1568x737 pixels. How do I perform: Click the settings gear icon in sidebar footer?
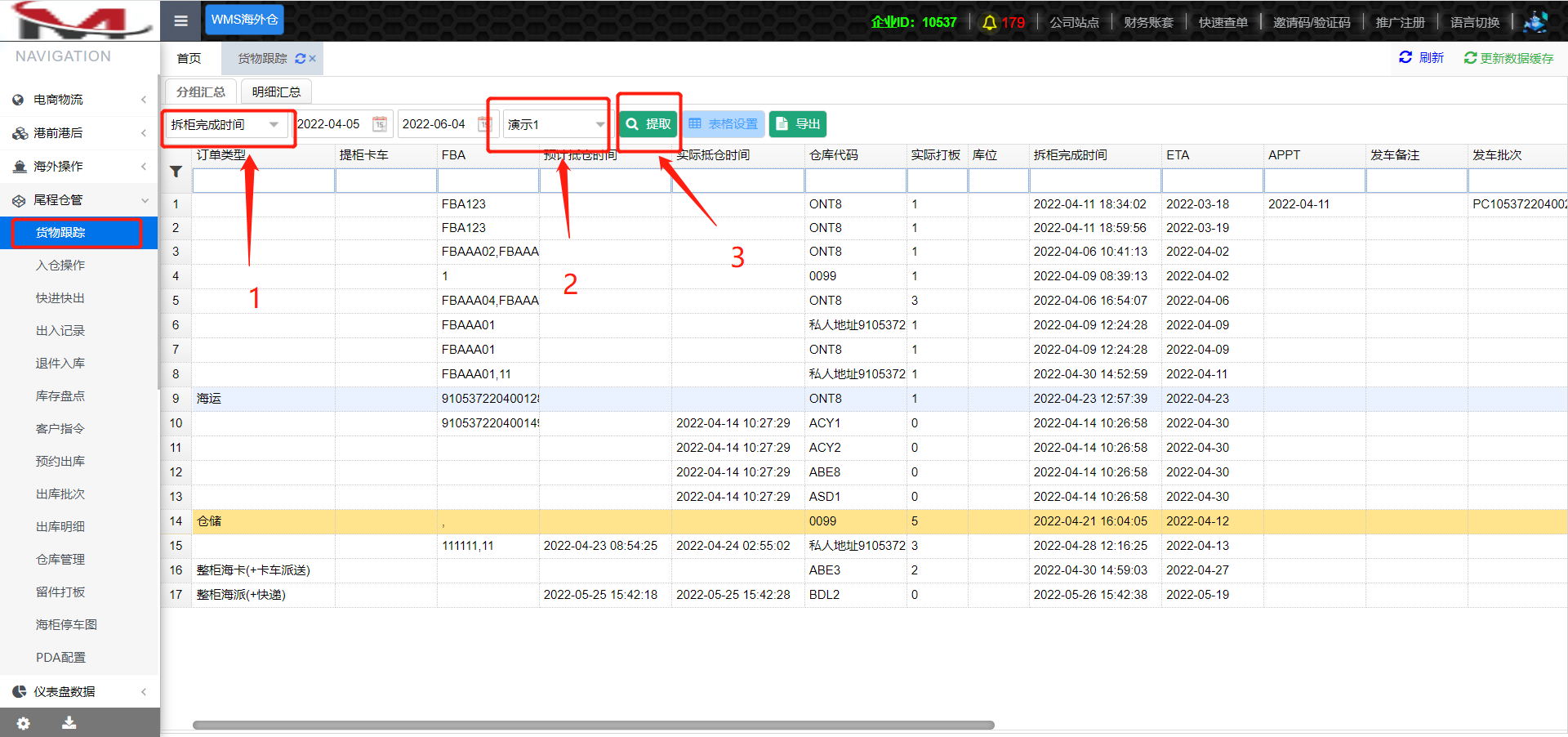(x=23, y=723)
